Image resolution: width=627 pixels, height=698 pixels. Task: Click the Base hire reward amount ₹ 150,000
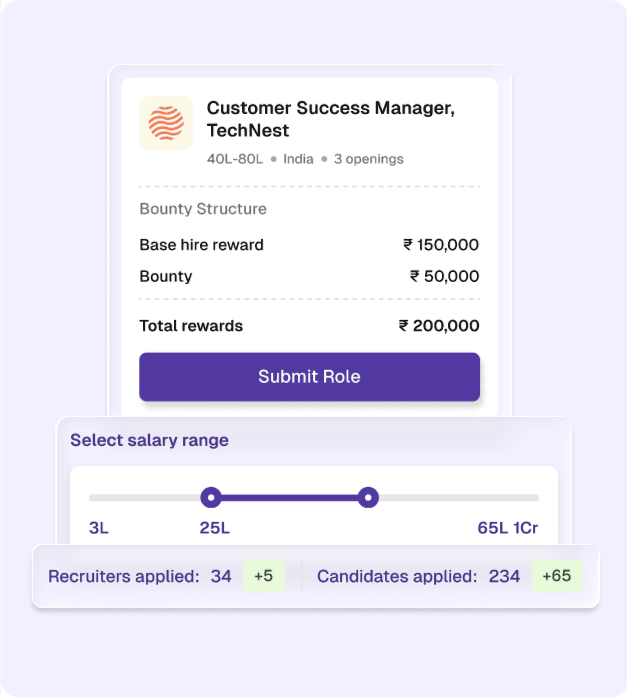440,245
